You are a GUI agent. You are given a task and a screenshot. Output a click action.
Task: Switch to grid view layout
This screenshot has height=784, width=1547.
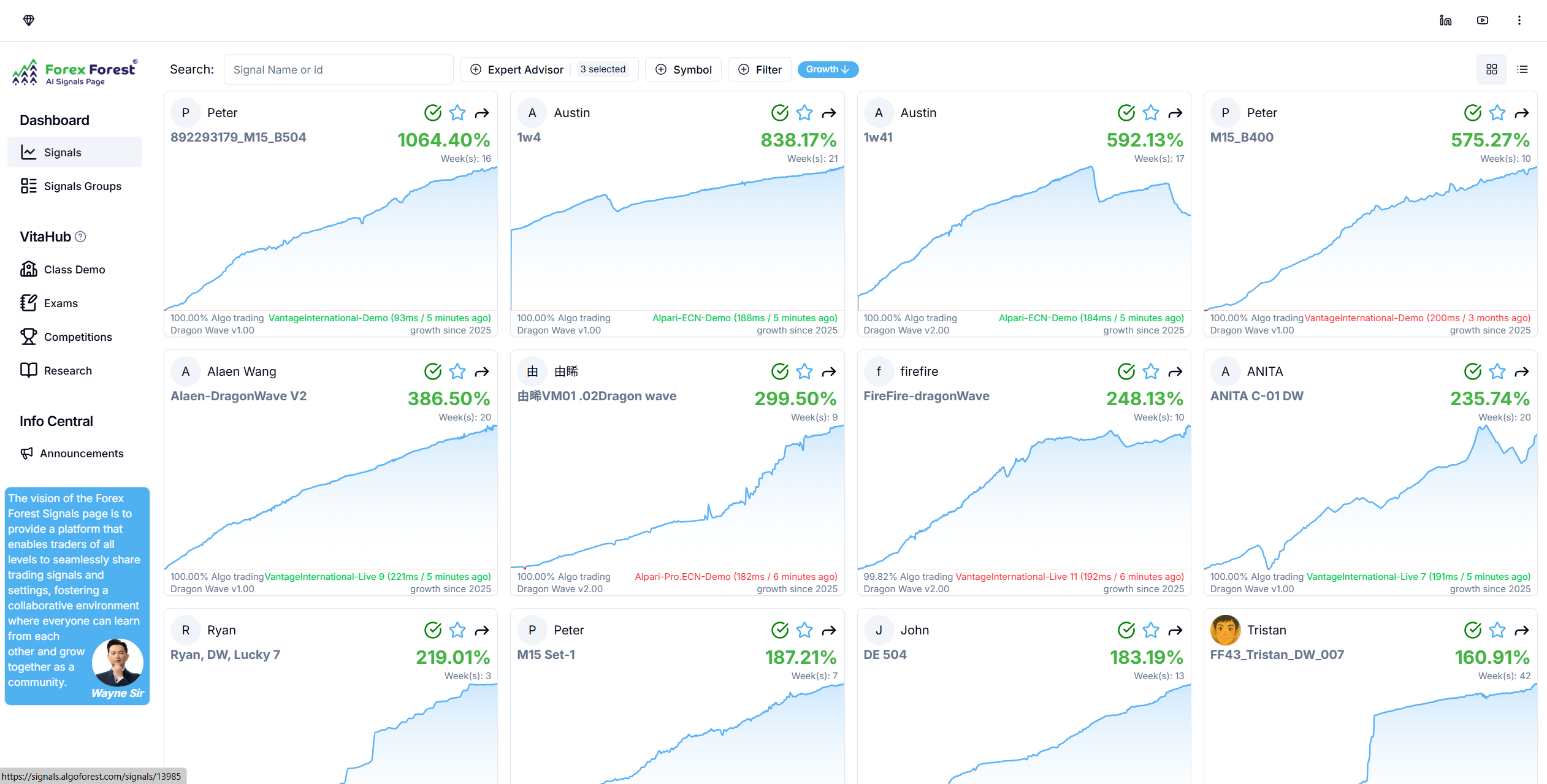(1492, 69)
